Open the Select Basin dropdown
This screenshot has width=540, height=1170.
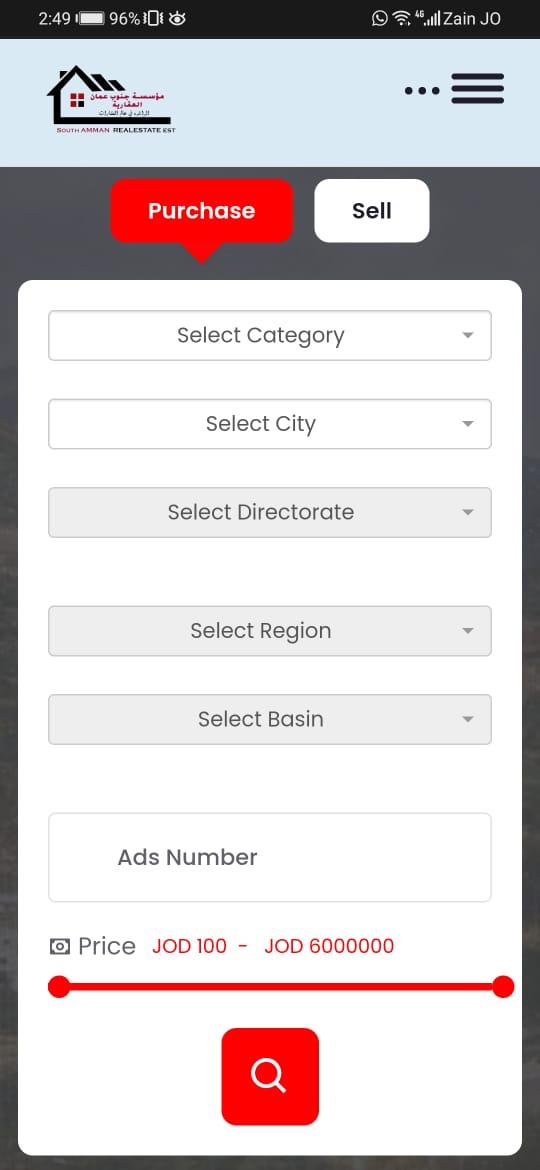[x=270, y=719]
